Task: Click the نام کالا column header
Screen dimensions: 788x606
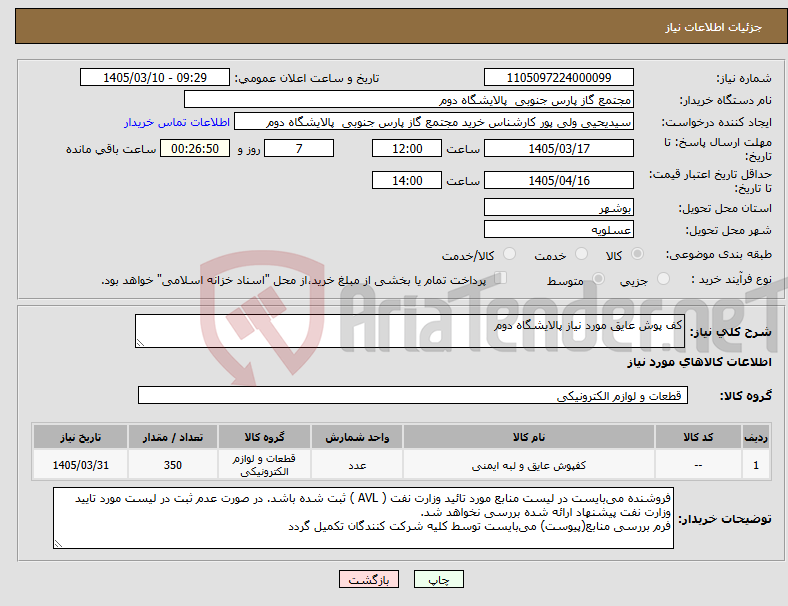Action: [529, 437]
